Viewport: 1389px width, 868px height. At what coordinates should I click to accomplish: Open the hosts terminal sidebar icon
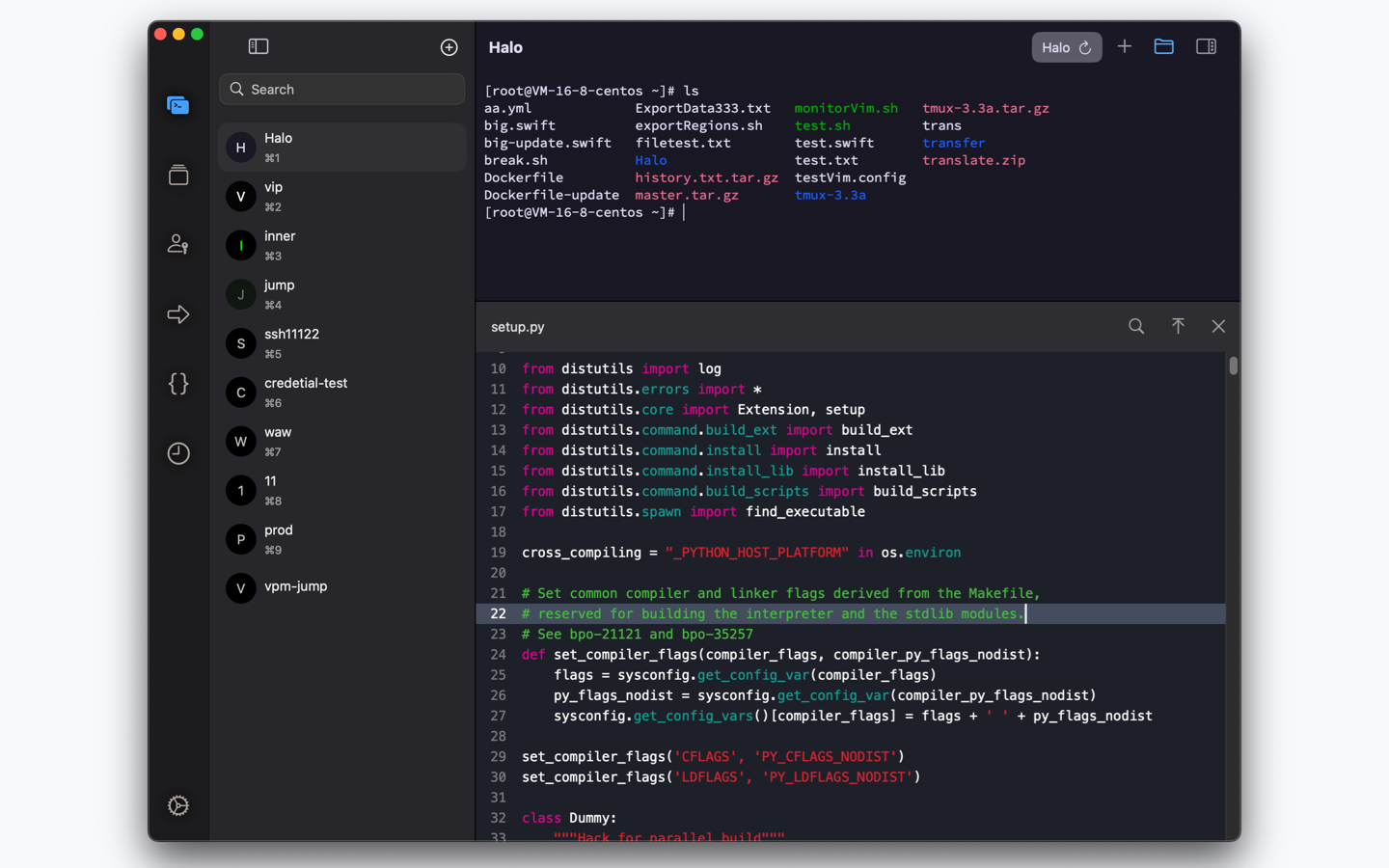click(177, 105)
